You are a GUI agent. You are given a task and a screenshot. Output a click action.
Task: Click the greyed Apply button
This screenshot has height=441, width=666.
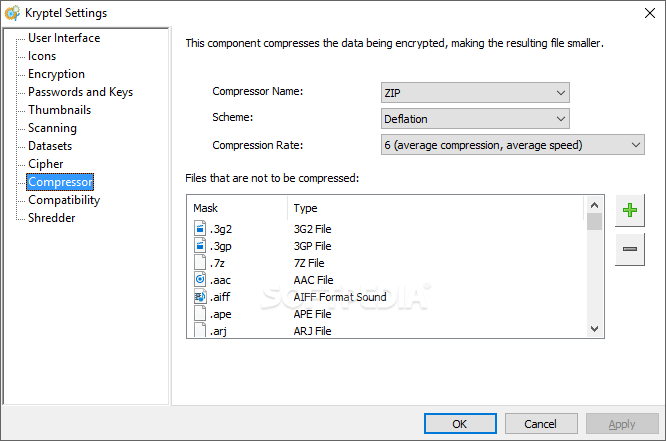622,424
